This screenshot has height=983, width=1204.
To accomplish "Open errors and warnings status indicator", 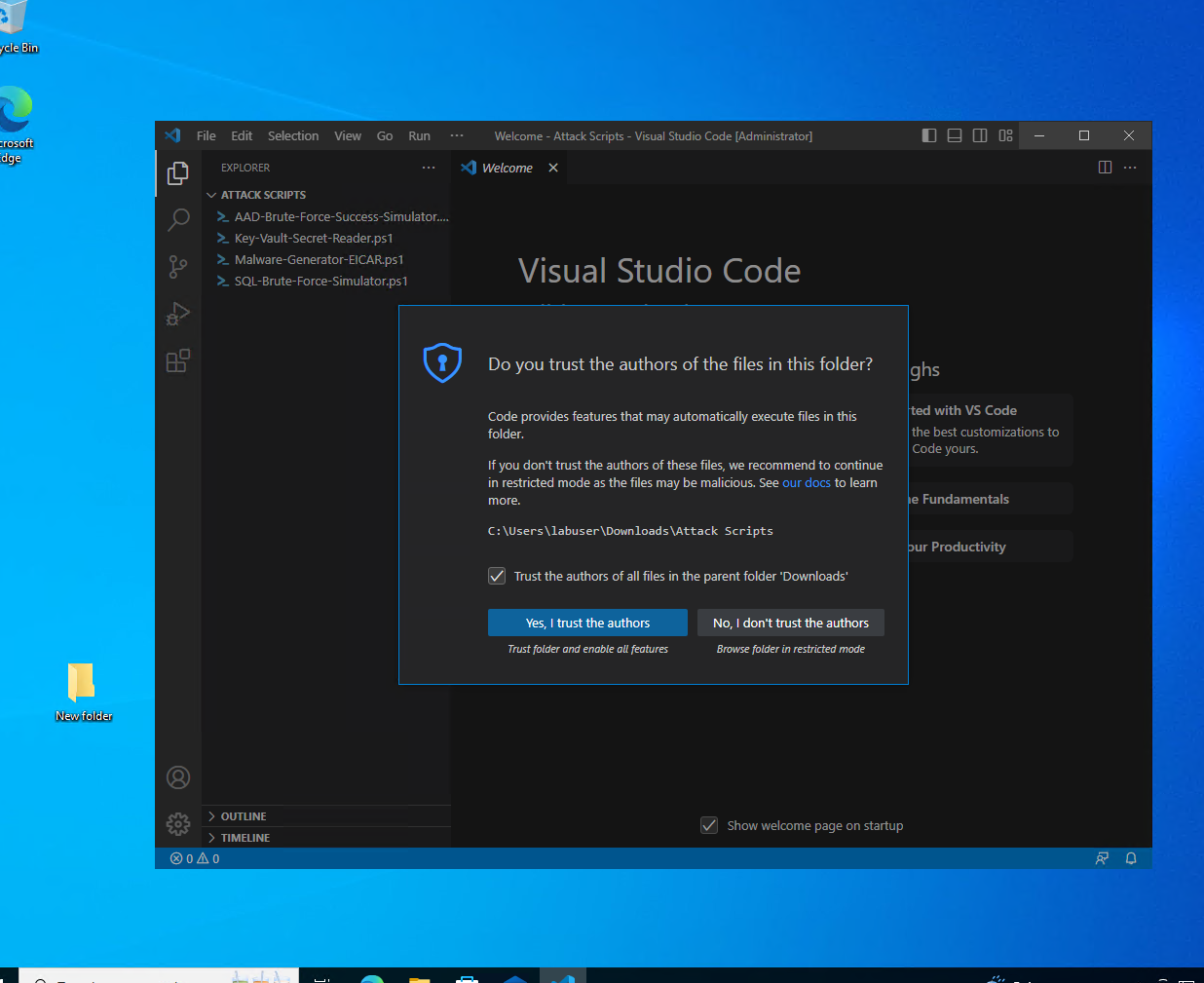I will click(195, 858).
